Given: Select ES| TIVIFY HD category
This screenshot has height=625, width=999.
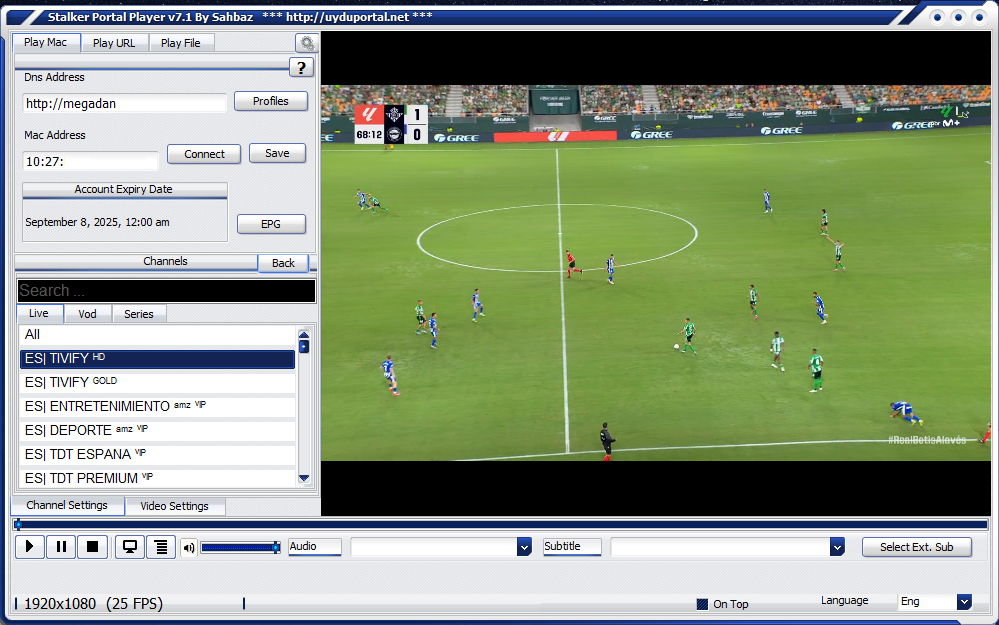Looking at the screenshot, I should click(157, 359).
